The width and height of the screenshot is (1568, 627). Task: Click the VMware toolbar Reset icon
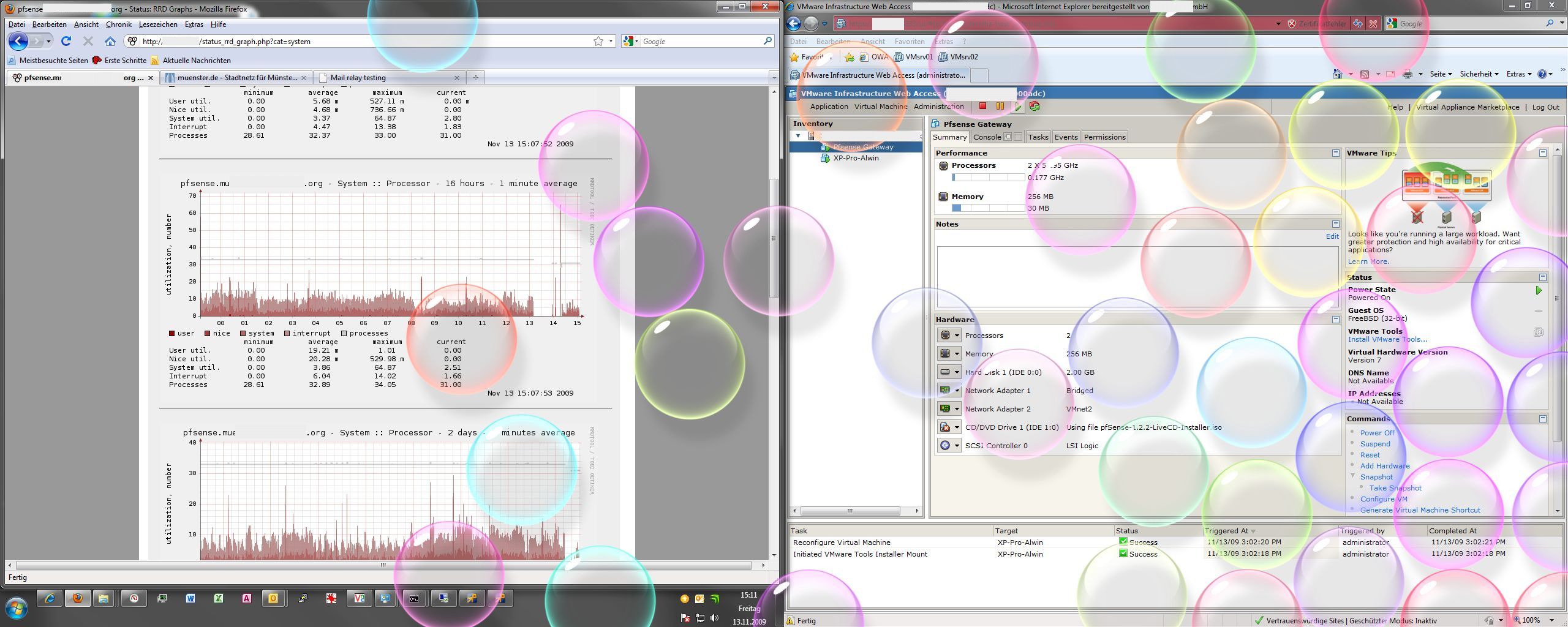coord(1035,107)
